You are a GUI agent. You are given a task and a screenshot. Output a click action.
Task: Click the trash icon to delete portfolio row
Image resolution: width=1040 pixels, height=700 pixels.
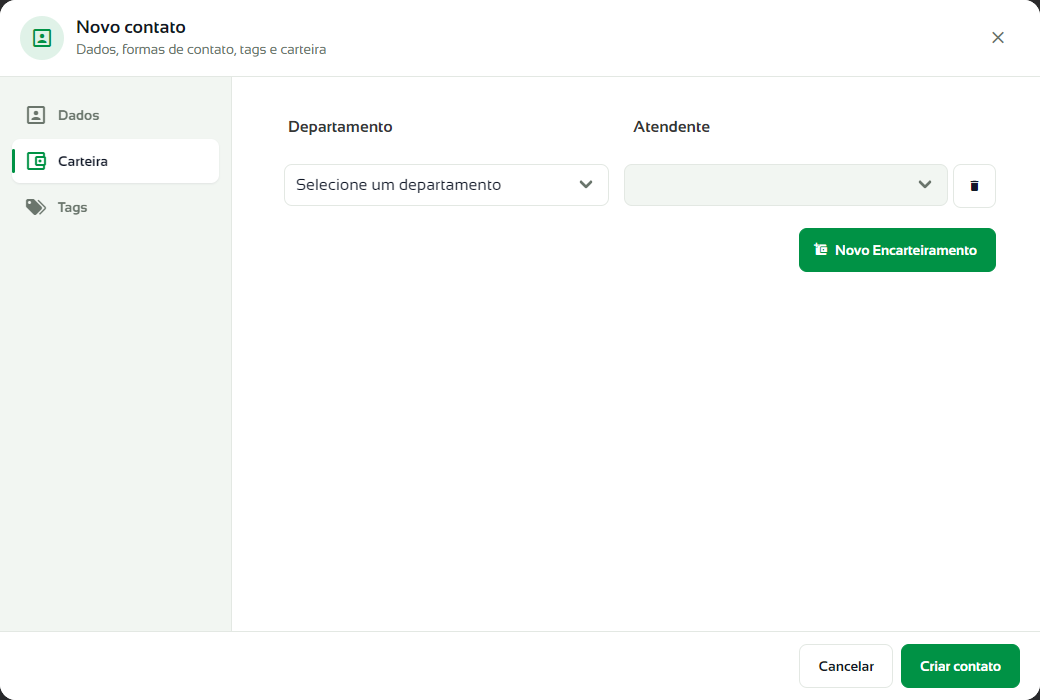(974, 186)
